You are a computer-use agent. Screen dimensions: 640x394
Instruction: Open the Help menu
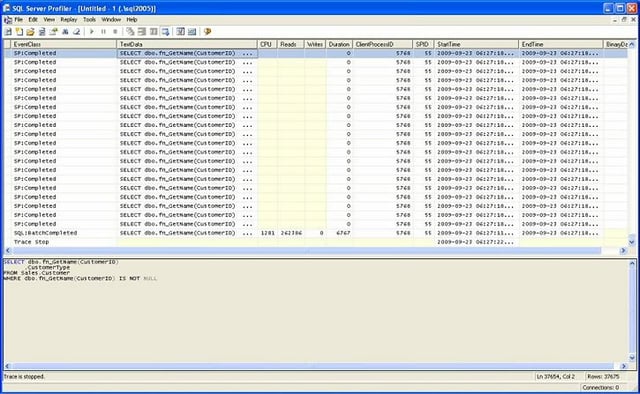coord(131,20)
